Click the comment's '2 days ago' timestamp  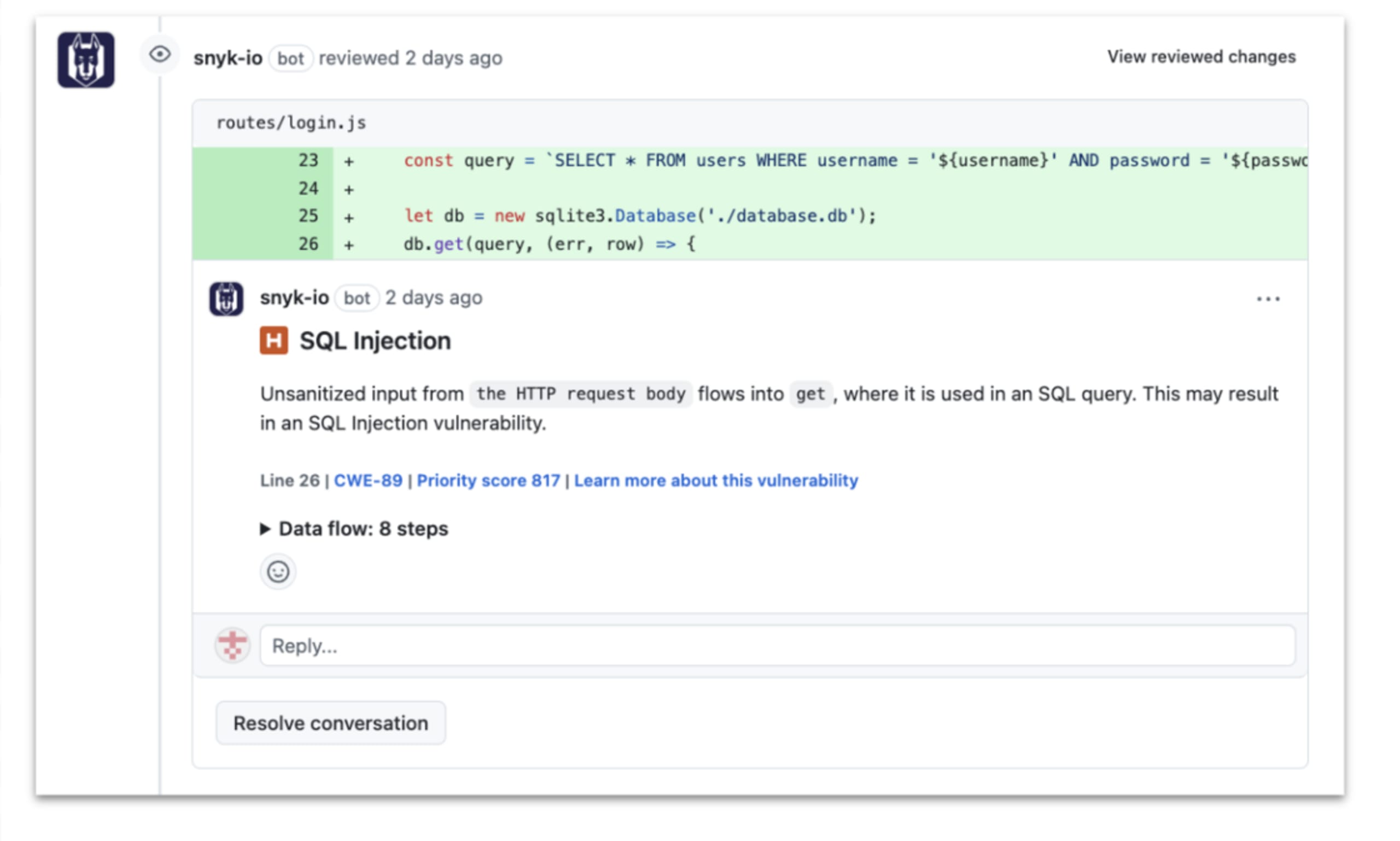[x=434, y=297]
